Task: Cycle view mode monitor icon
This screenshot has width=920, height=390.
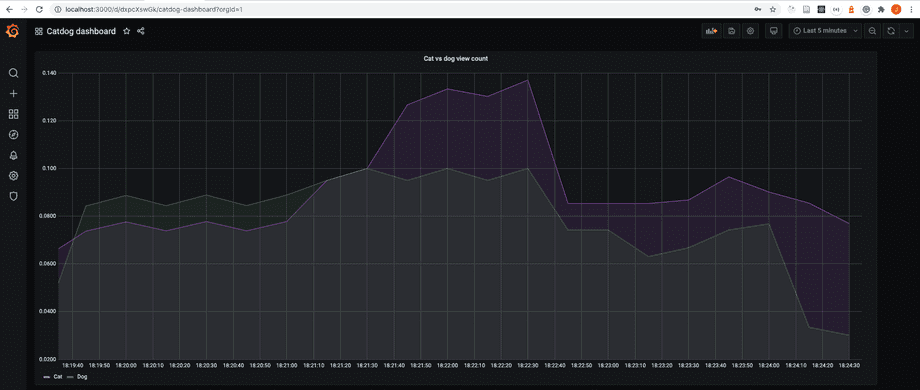Action: [773, 31]
